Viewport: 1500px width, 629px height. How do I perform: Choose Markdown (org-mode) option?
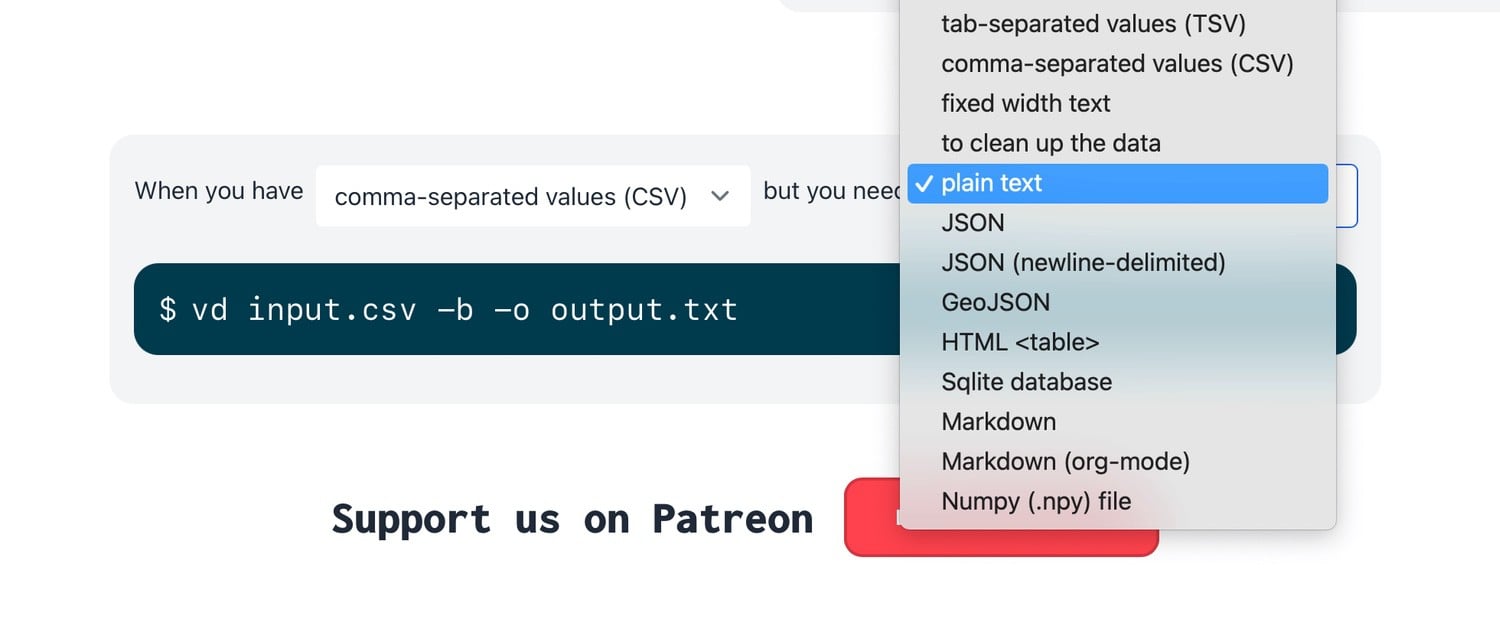[1118, 462]
